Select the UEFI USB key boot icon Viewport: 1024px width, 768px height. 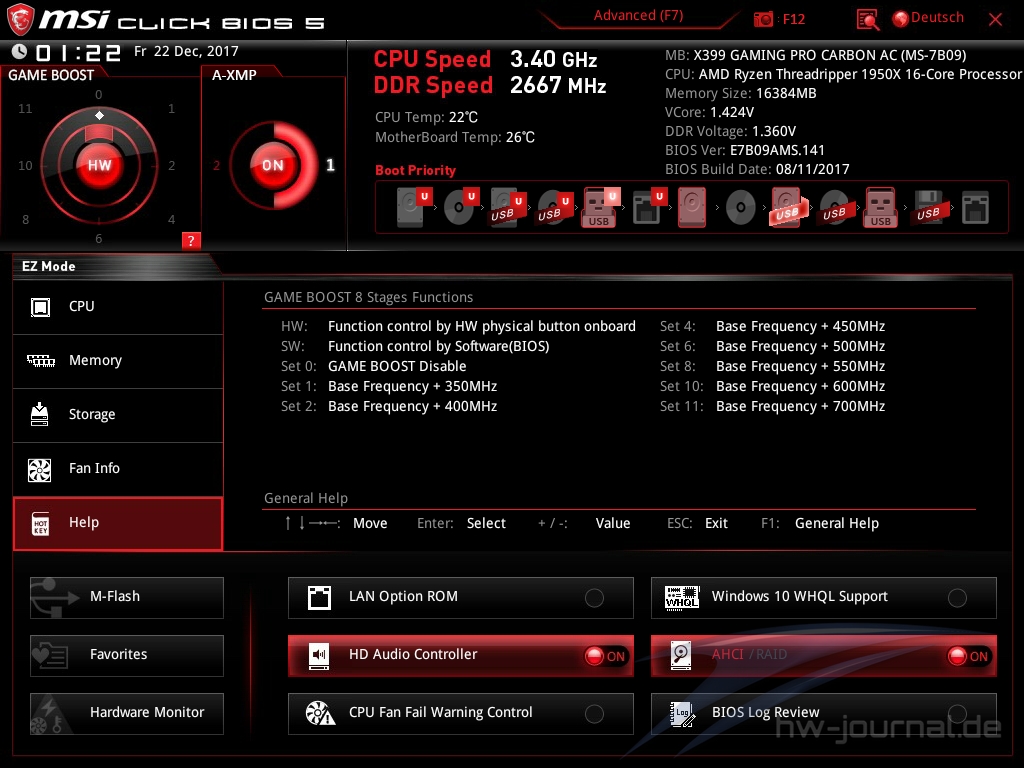click(x=600, y=207)
